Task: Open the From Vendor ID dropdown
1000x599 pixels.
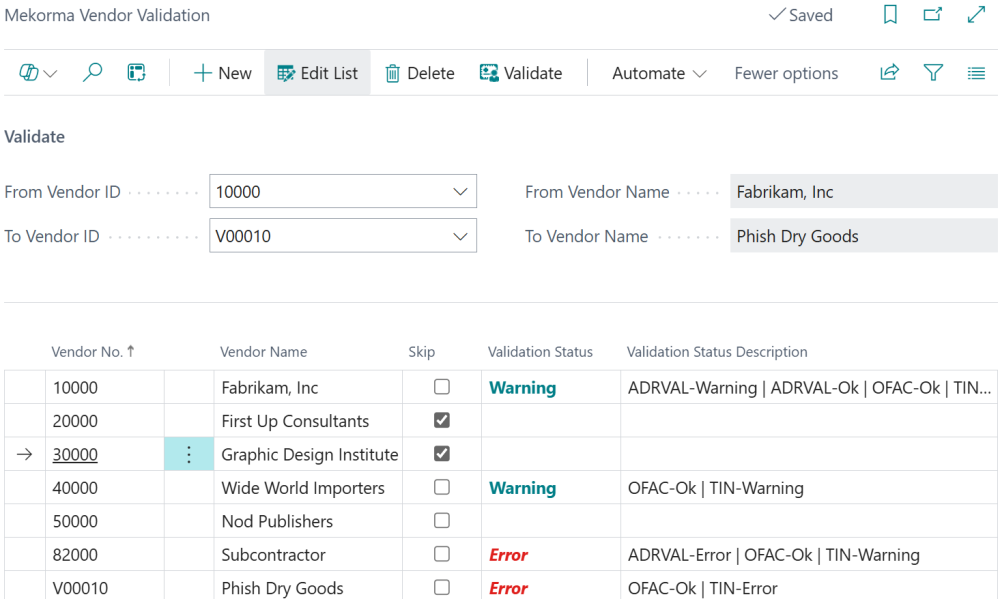Action: (x=461, y=191)
